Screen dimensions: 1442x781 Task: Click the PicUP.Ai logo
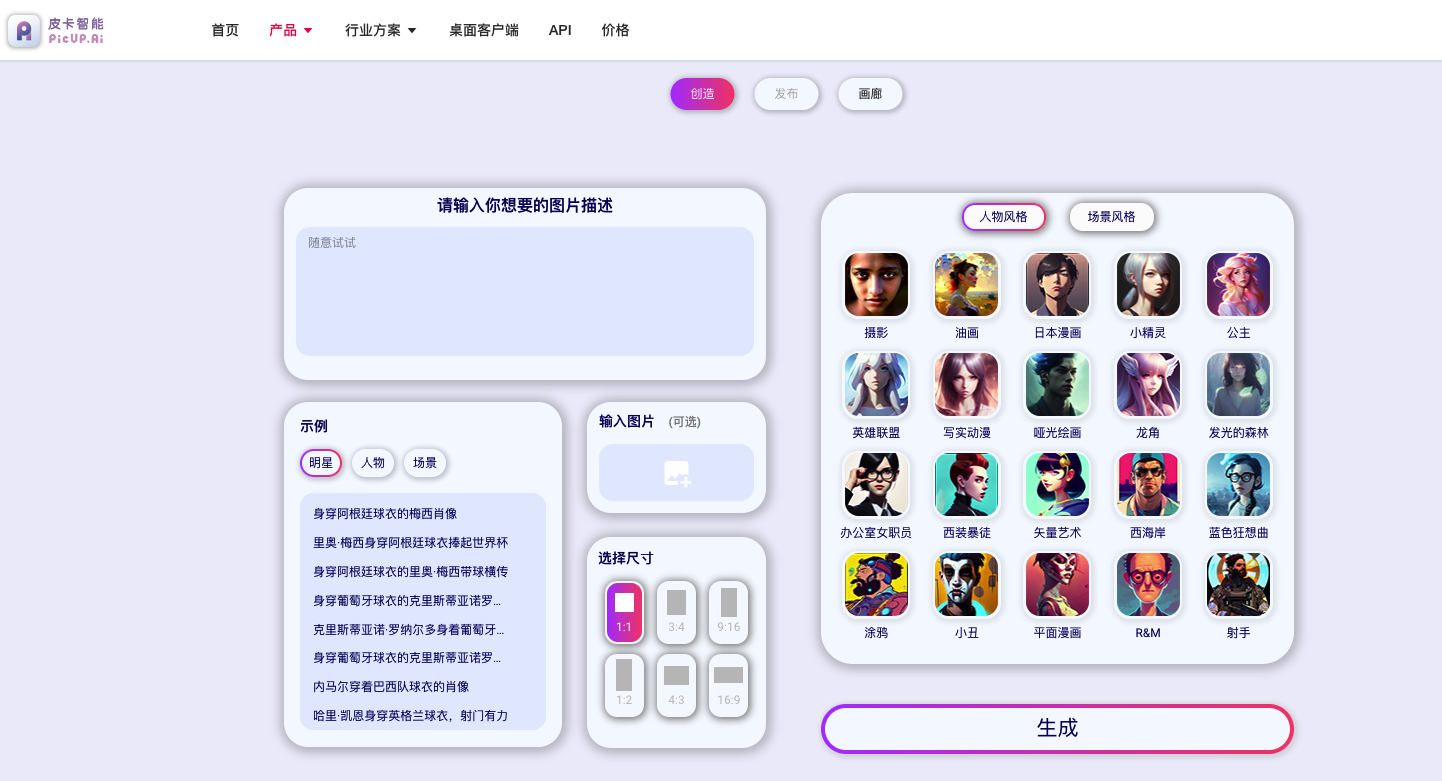55,30
